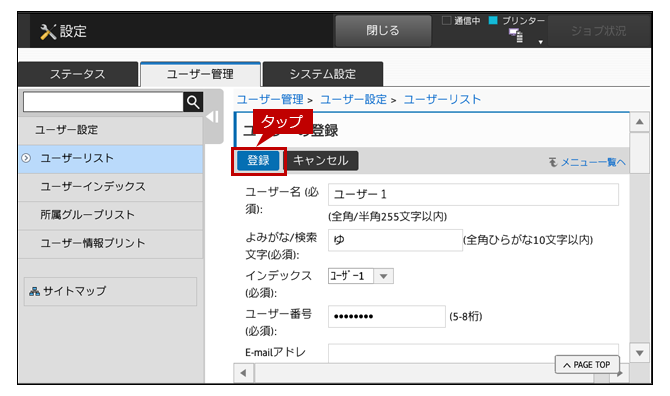This screenshot has height=396, width=670.
Task: Follow the メニュー一覧へ link
Action: (x=593, y=162)
